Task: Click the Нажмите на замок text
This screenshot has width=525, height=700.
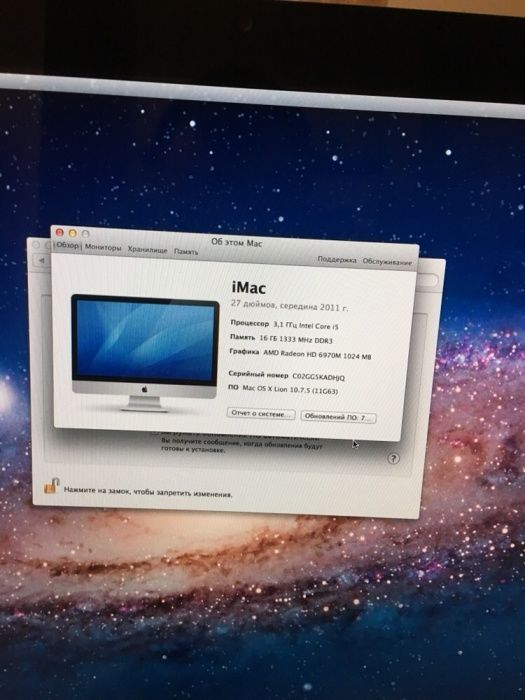Action: point(148,492)
